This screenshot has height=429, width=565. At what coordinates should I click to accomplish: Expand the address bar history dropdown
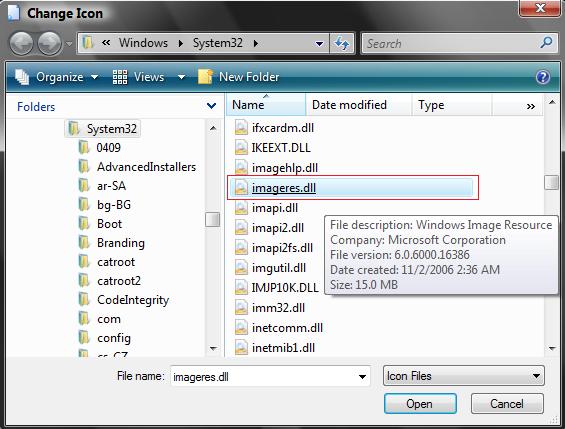319,44
